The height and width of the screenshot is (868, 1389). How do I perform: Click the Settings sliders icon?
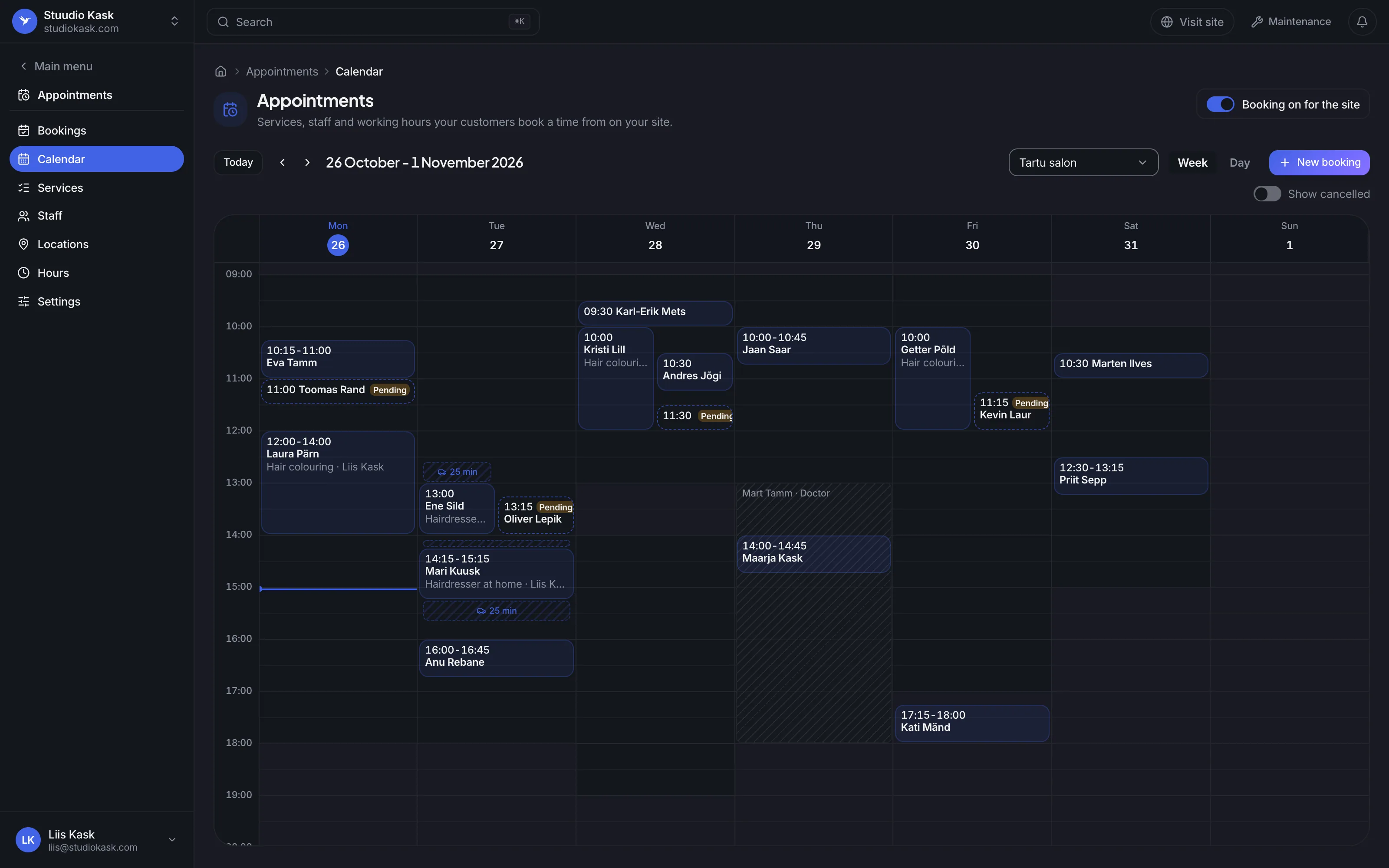click(x=23, y=301)
